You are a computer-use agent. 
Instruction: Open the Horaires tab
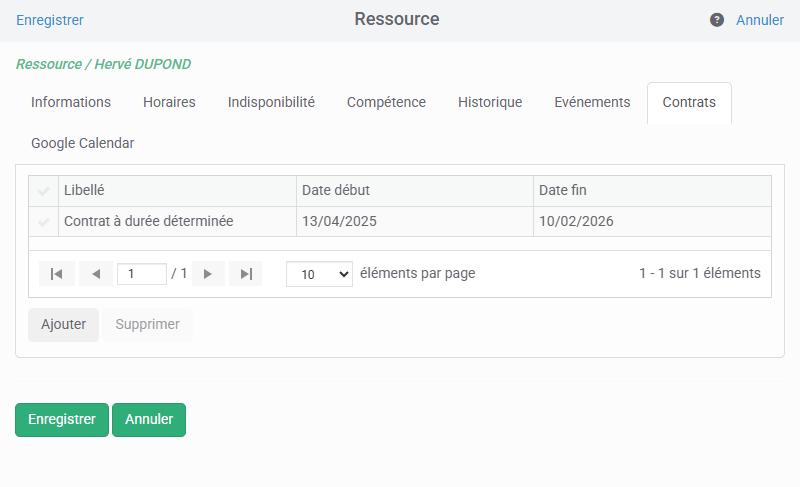pyautogui.click(x=169, y=102)
